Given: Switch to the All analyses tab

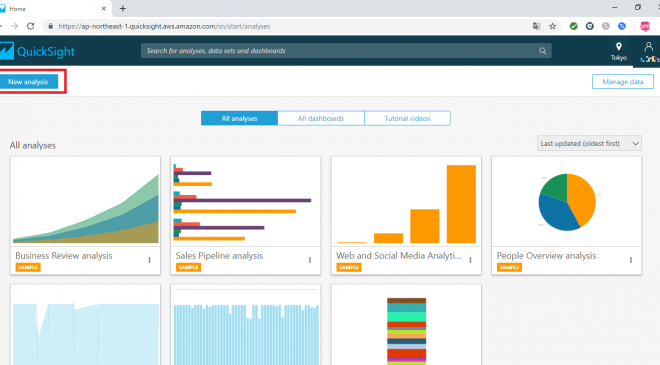Looking at the screenshot, I should click(x=239, y=118).
